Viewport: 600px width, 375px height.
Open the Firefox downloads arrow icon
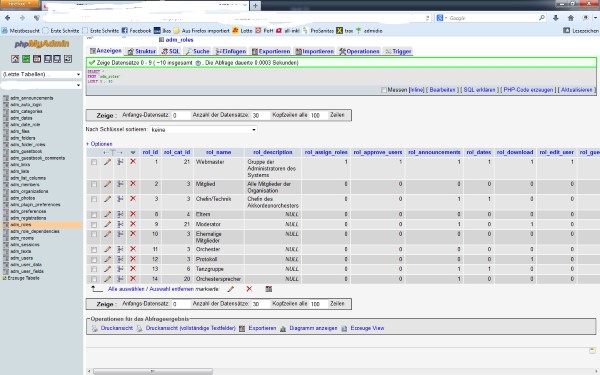[556, 18]
